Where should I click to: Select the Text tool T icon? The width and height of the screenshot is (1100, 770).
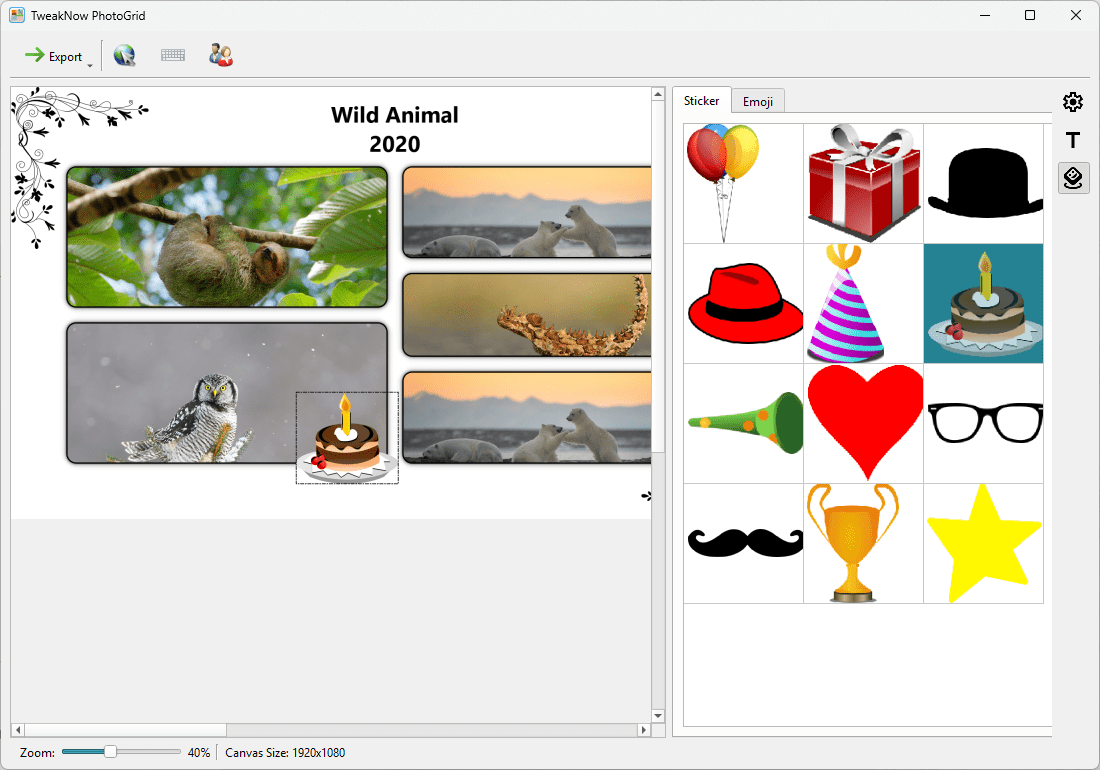click(x=1073, y=140)
